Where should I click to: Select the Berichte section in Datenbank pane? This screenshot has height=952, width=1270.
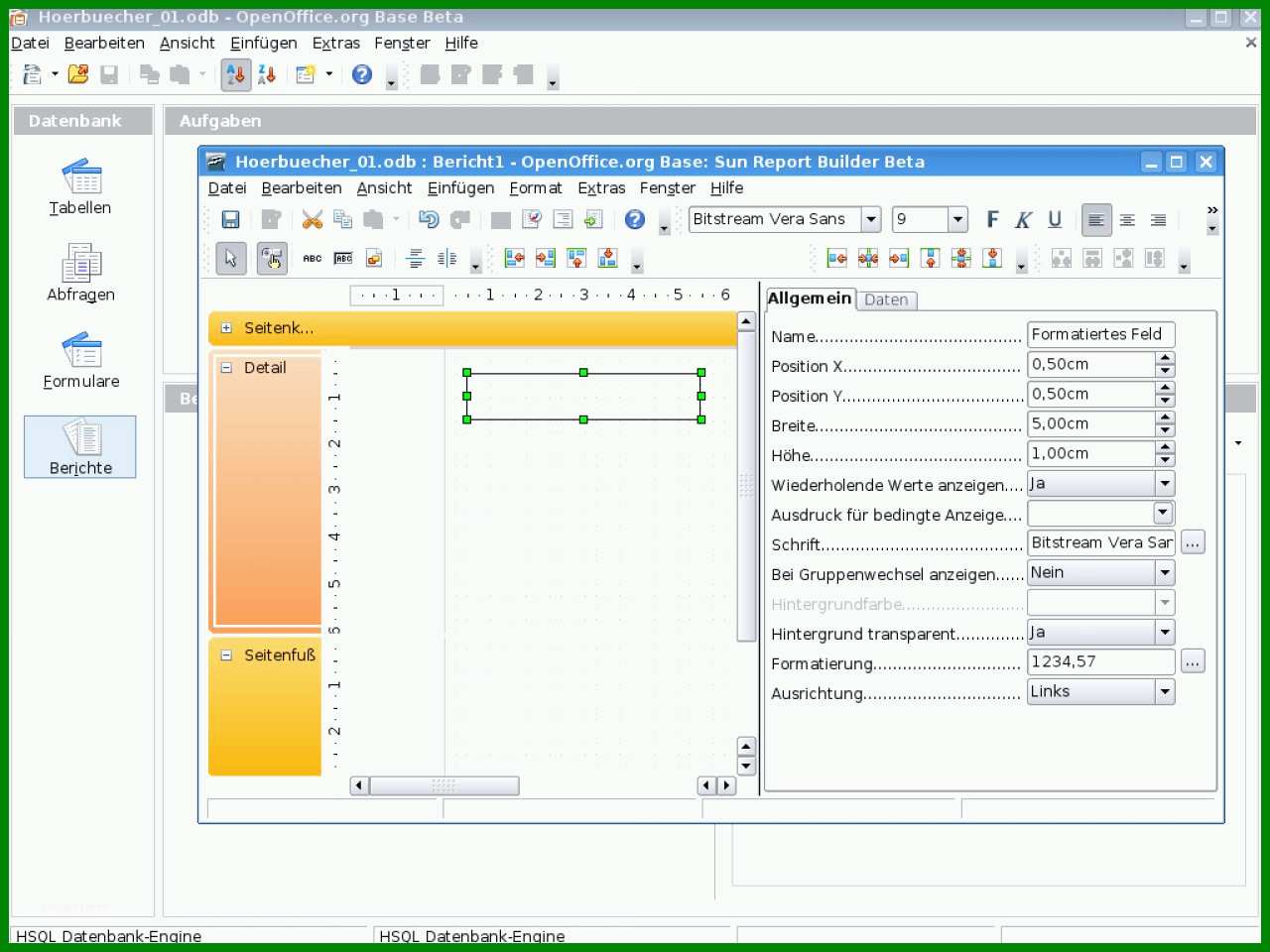click(x=80, y=447)
